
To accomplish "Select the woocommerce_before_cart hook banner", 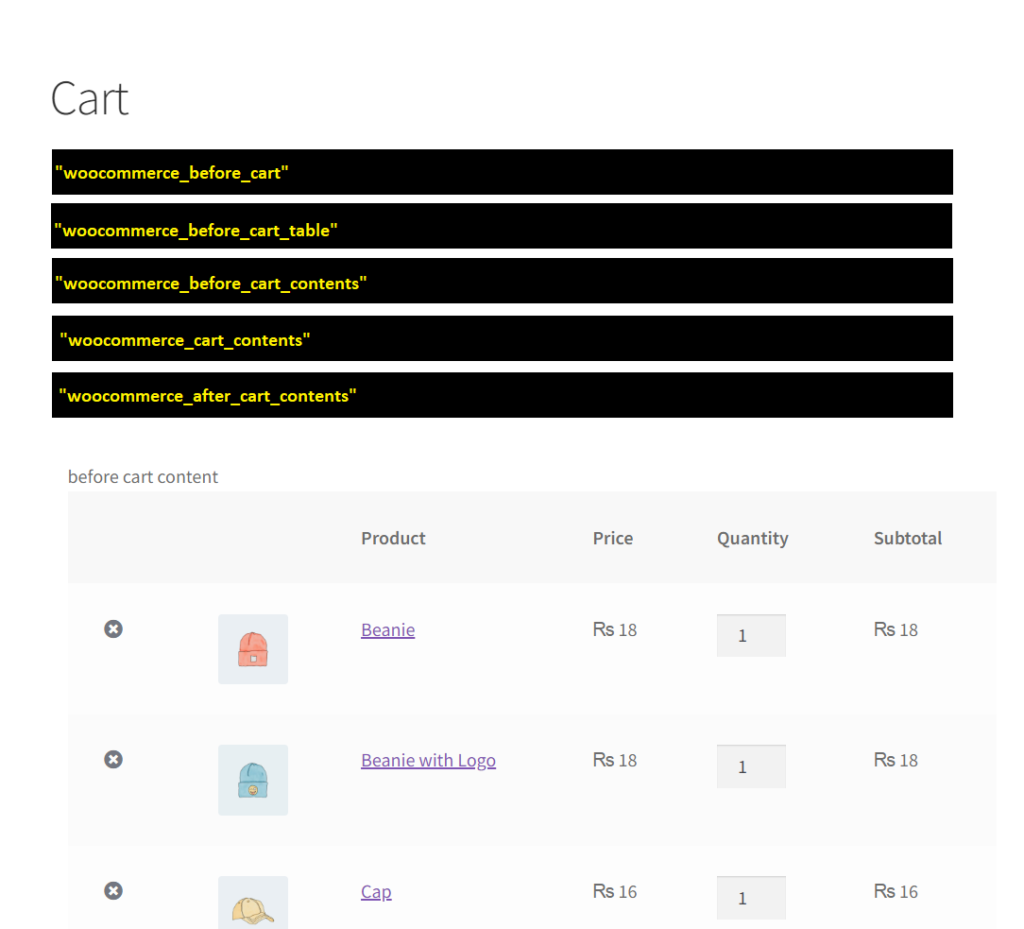I will [502, 172].
